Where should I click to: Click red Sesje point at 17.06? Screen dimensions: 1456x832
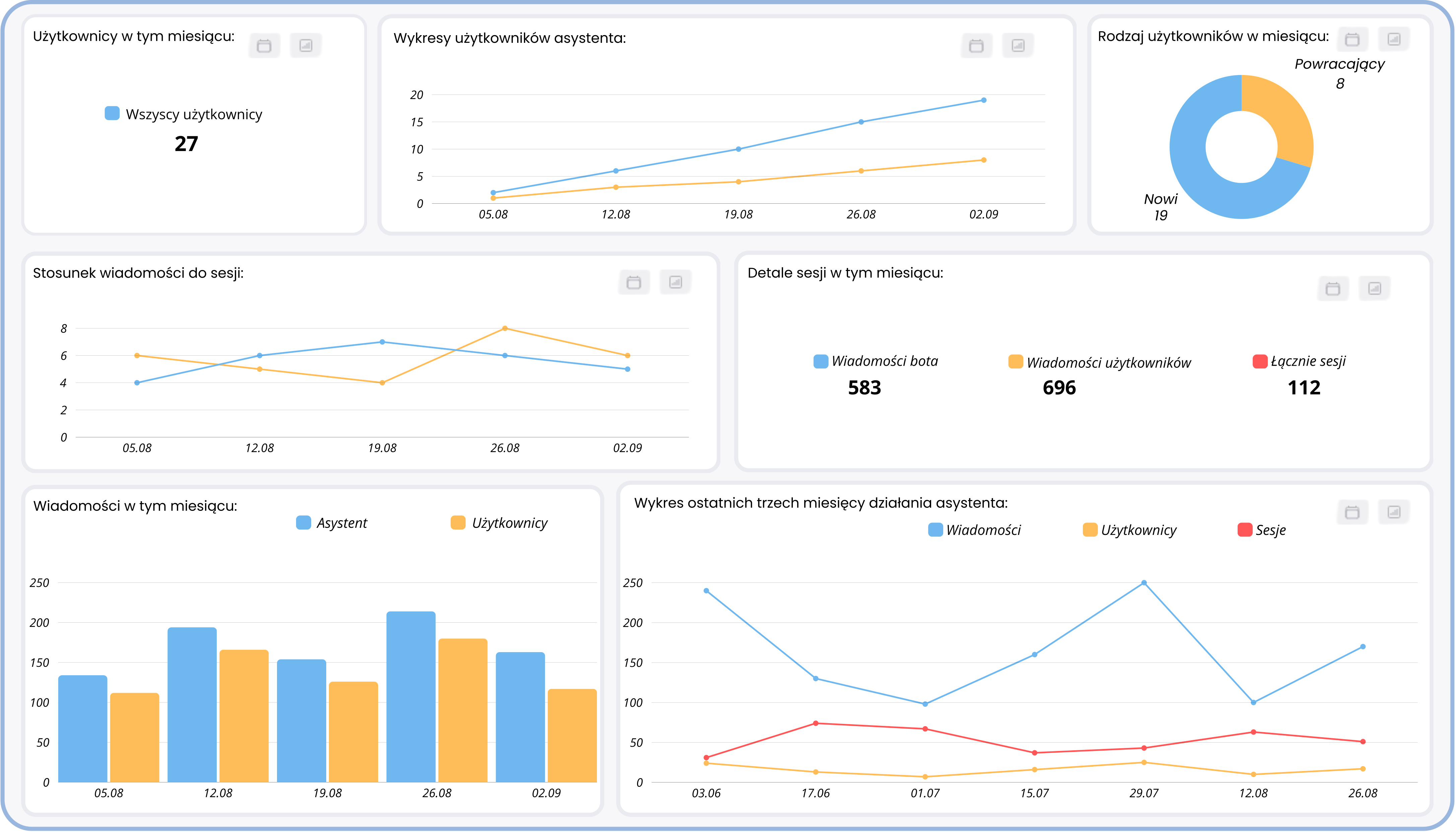(x=816, y=723)
